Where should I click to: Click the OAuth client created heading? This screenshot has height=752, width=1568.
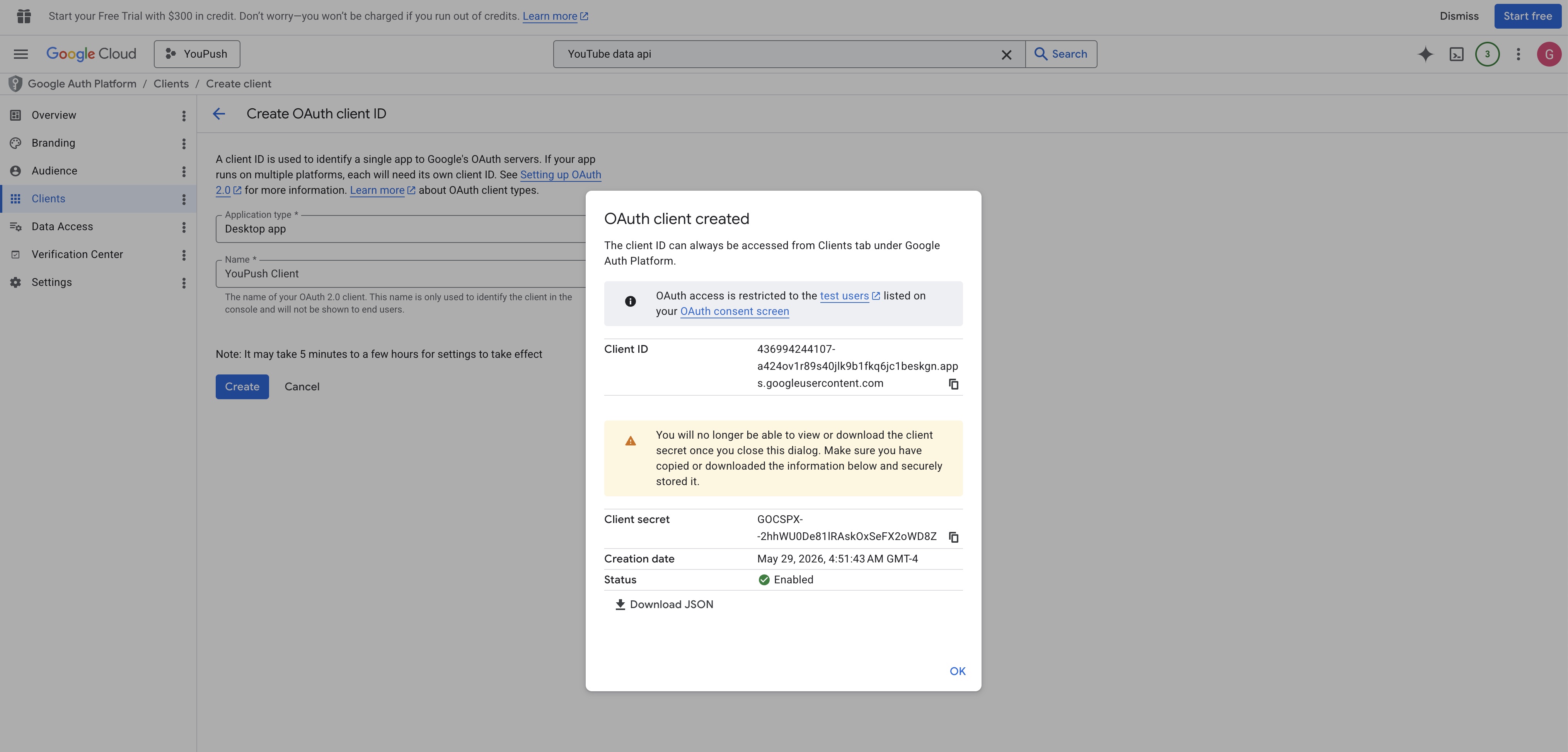(676, 219)
